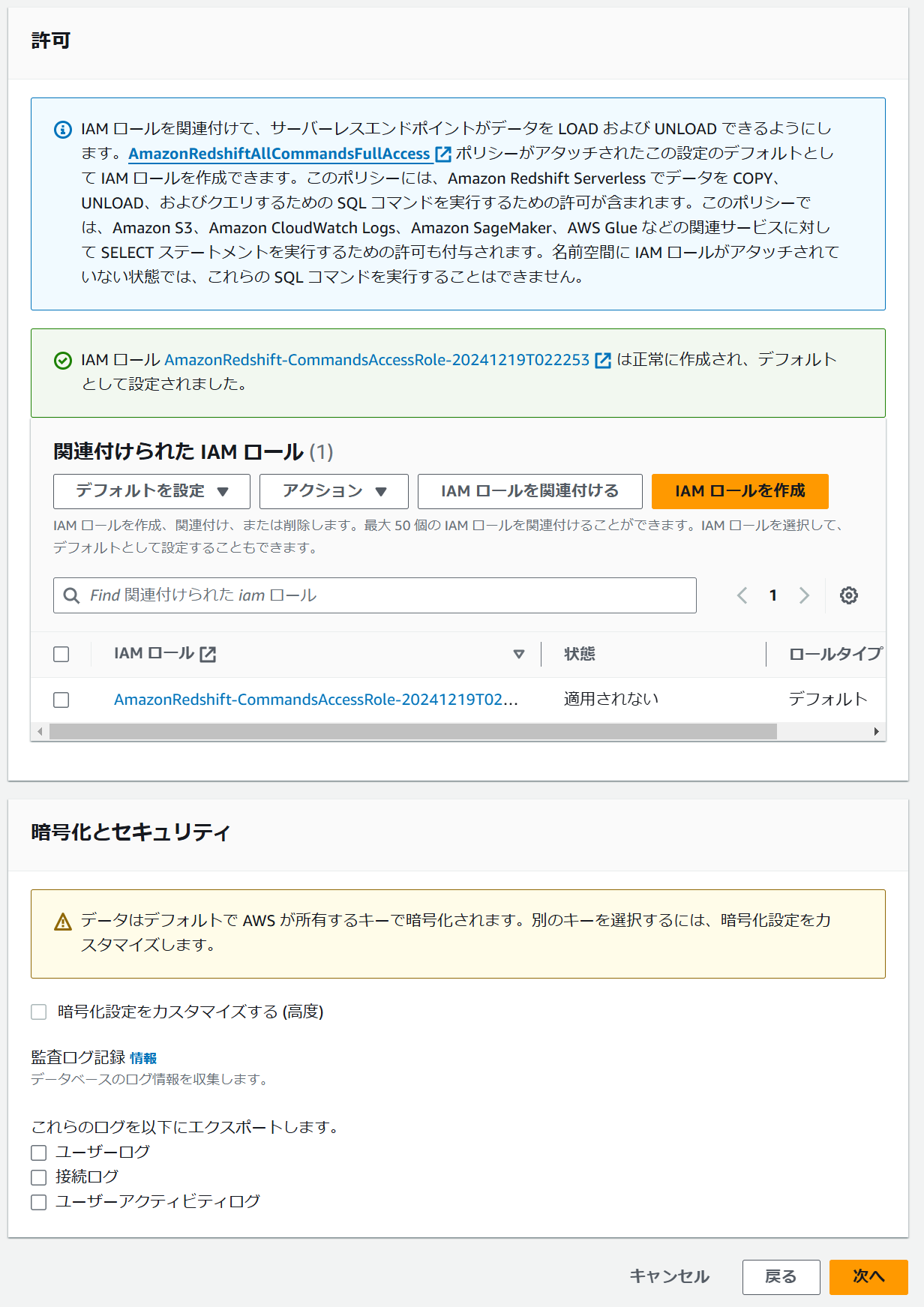This screenshot has height=1307, width=924.
Task: Focus the Find 関連付けられた iam ロール search field
Action: tap(375, 595)
